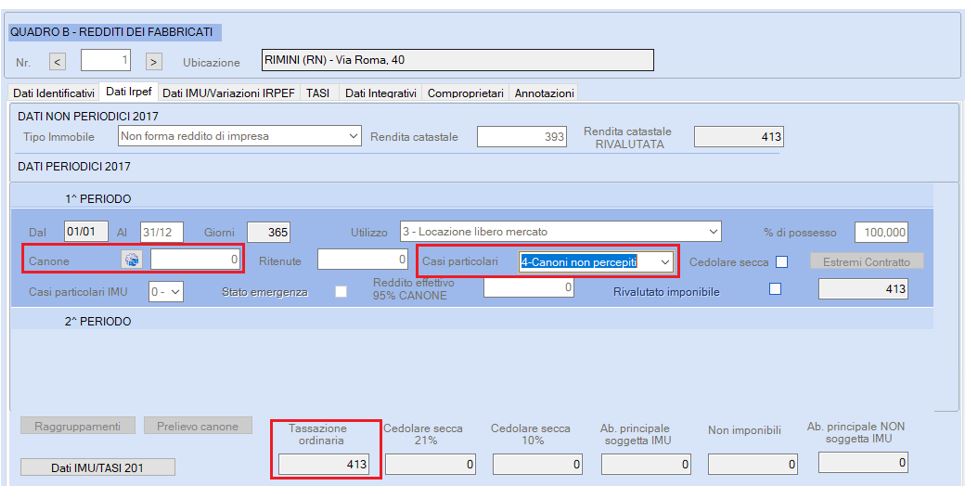The height and width of the screenshot is (498, 971).
Task: Open the Casi particolari IMU dropdown
Action: tap(166, 291)
